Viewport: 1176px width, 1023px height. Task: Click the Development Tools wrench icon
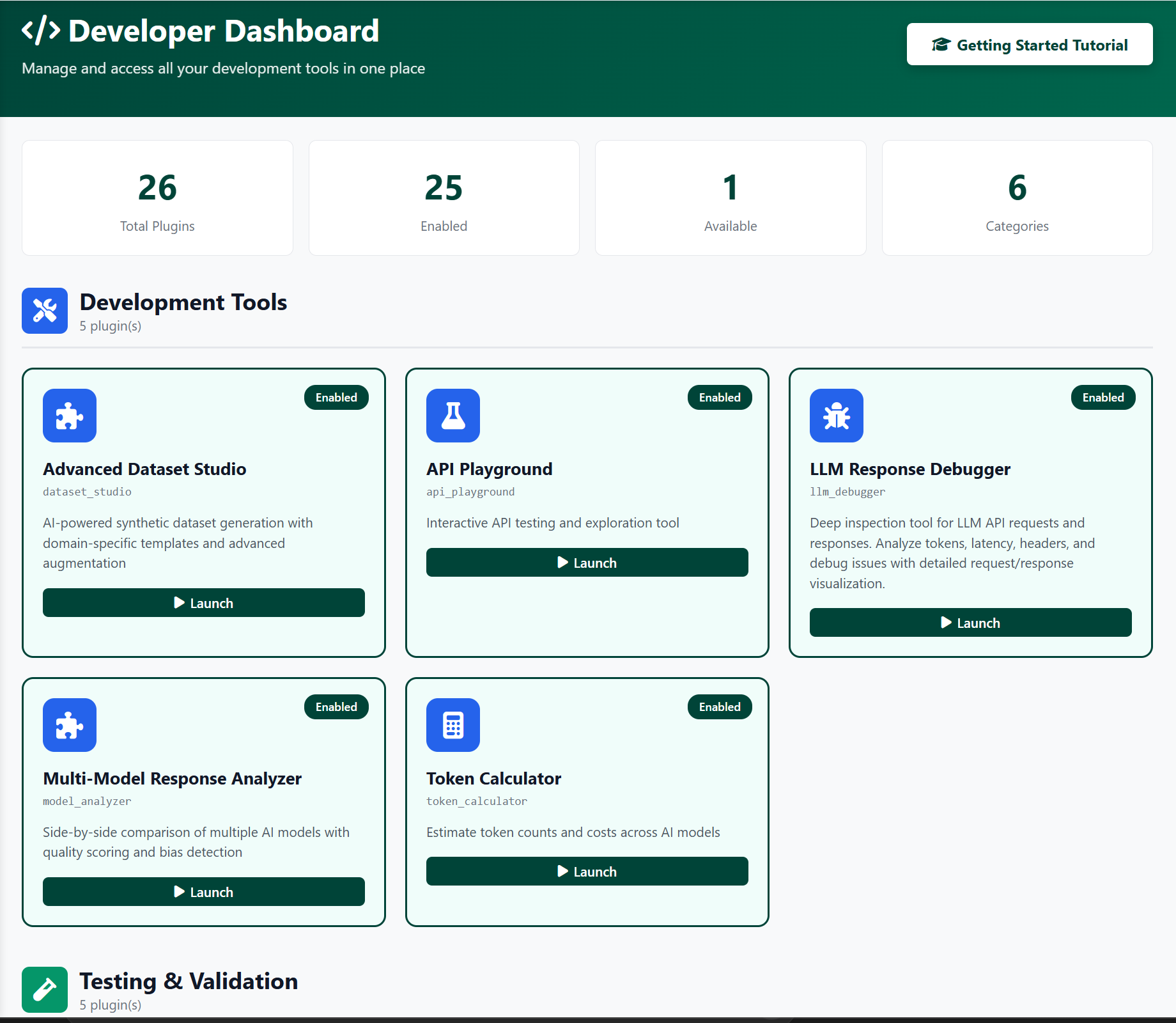44,310
